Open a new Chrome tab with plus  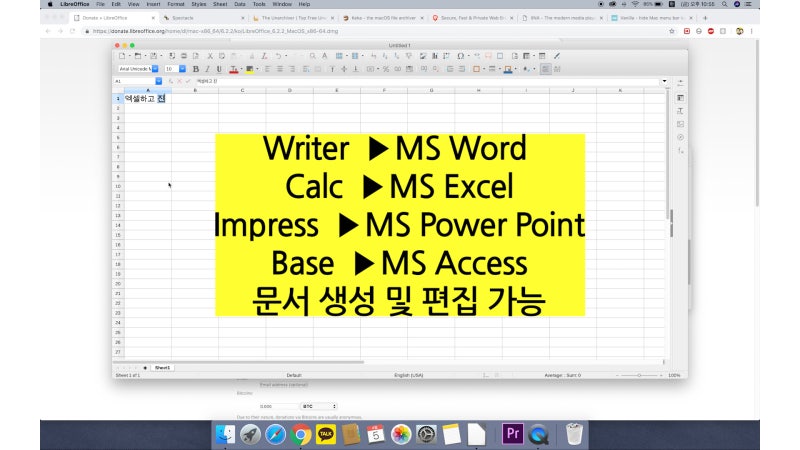[705, 18]
